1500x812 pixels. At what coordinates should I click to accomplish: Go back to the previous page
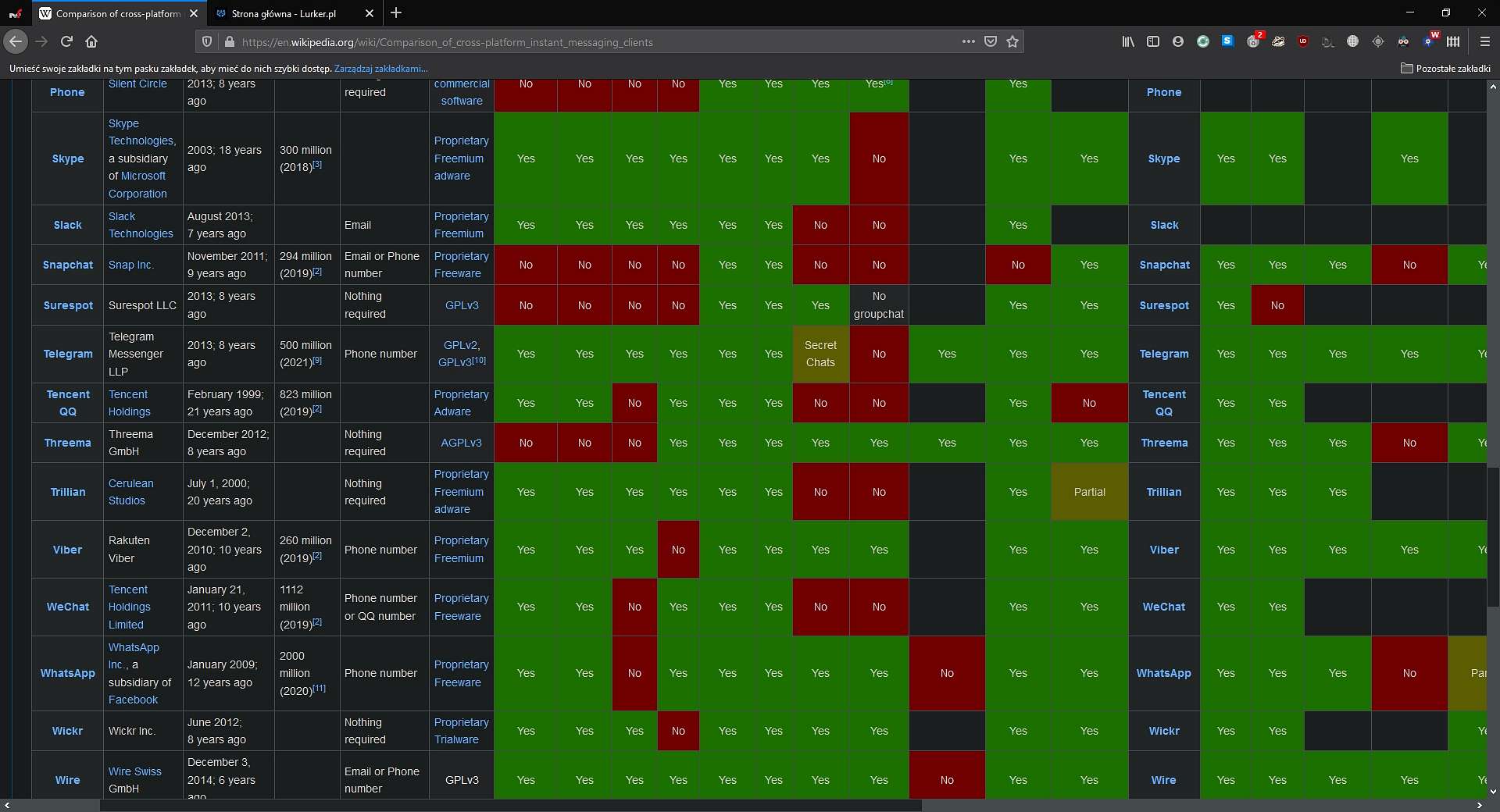click(16, 42)
